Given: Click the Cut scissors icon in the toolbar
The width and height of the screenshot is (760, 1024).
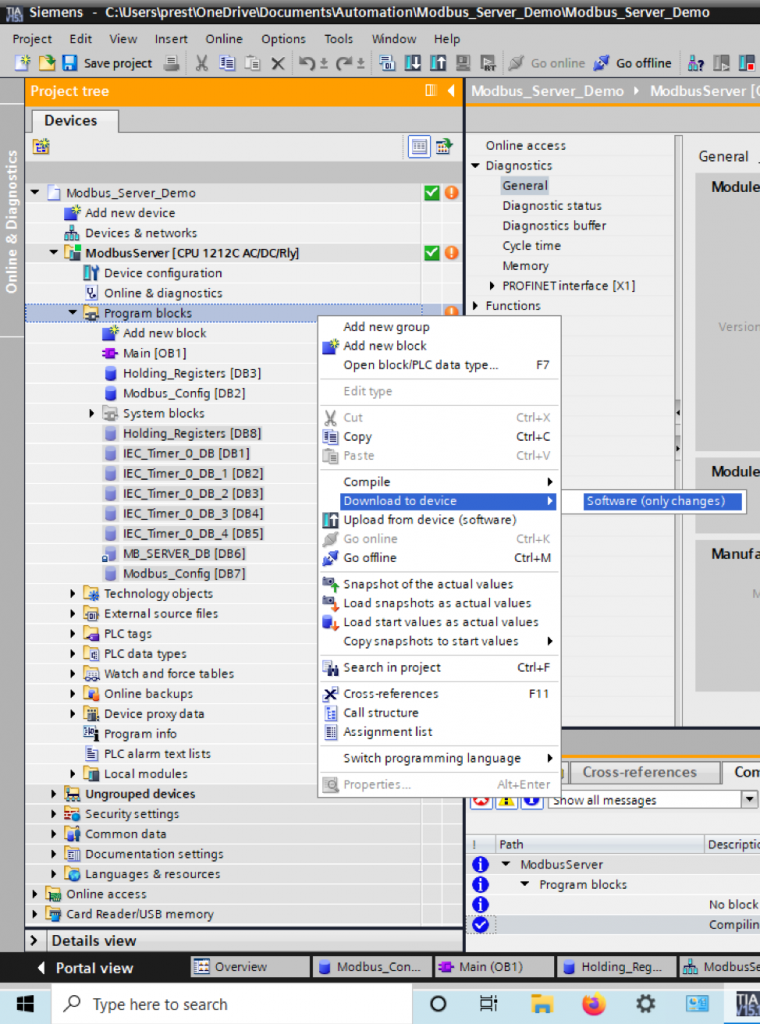Looking at the screenshot, I should 202,63.
